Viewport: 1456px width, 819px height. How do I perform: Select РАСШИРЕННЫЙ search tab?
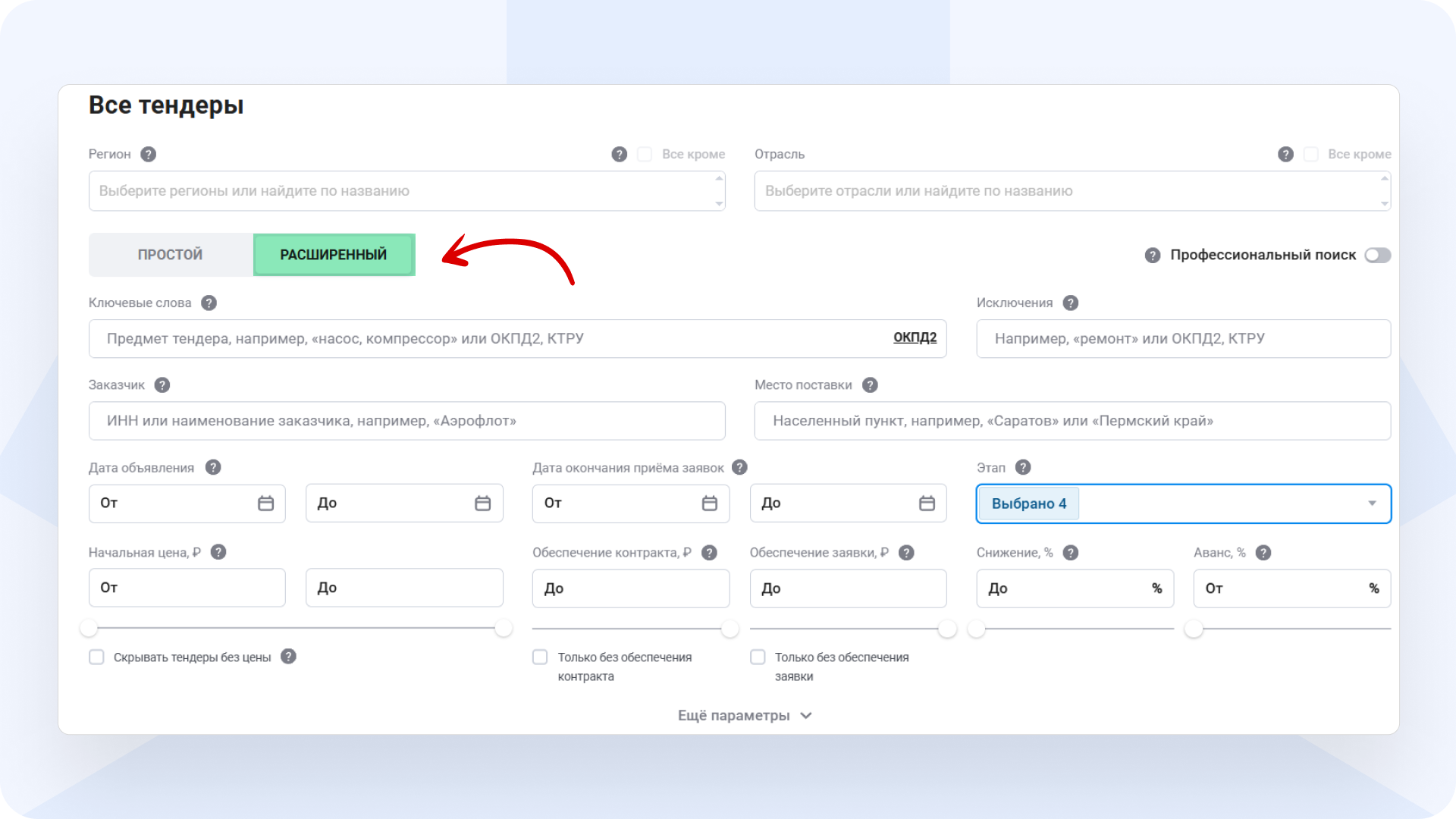334,255
